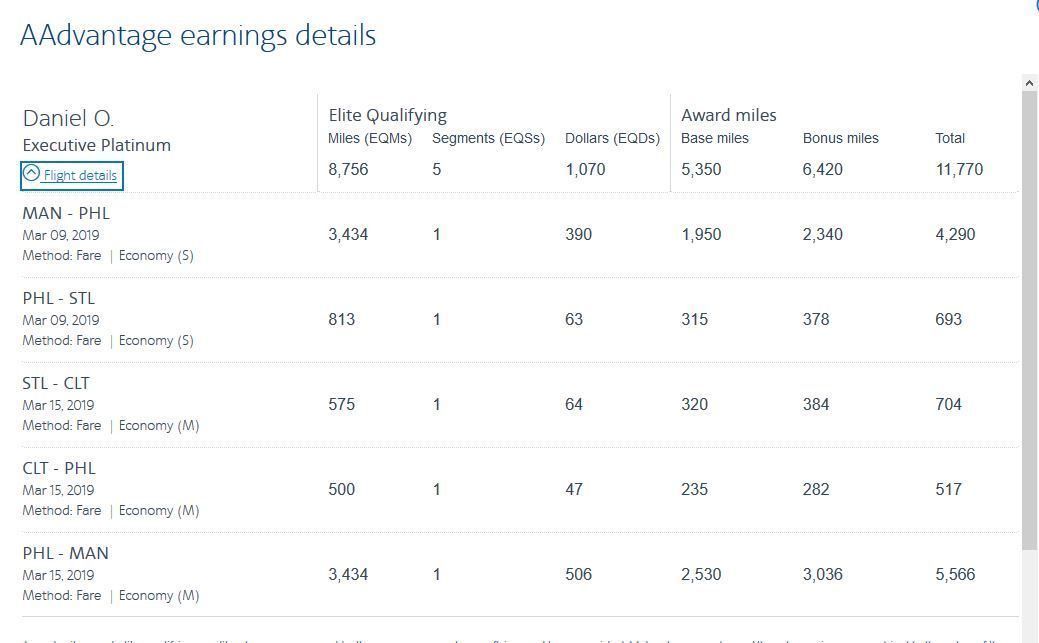
Task: Click the scrollbar up arrow
Action: [x=1029, y=83]
